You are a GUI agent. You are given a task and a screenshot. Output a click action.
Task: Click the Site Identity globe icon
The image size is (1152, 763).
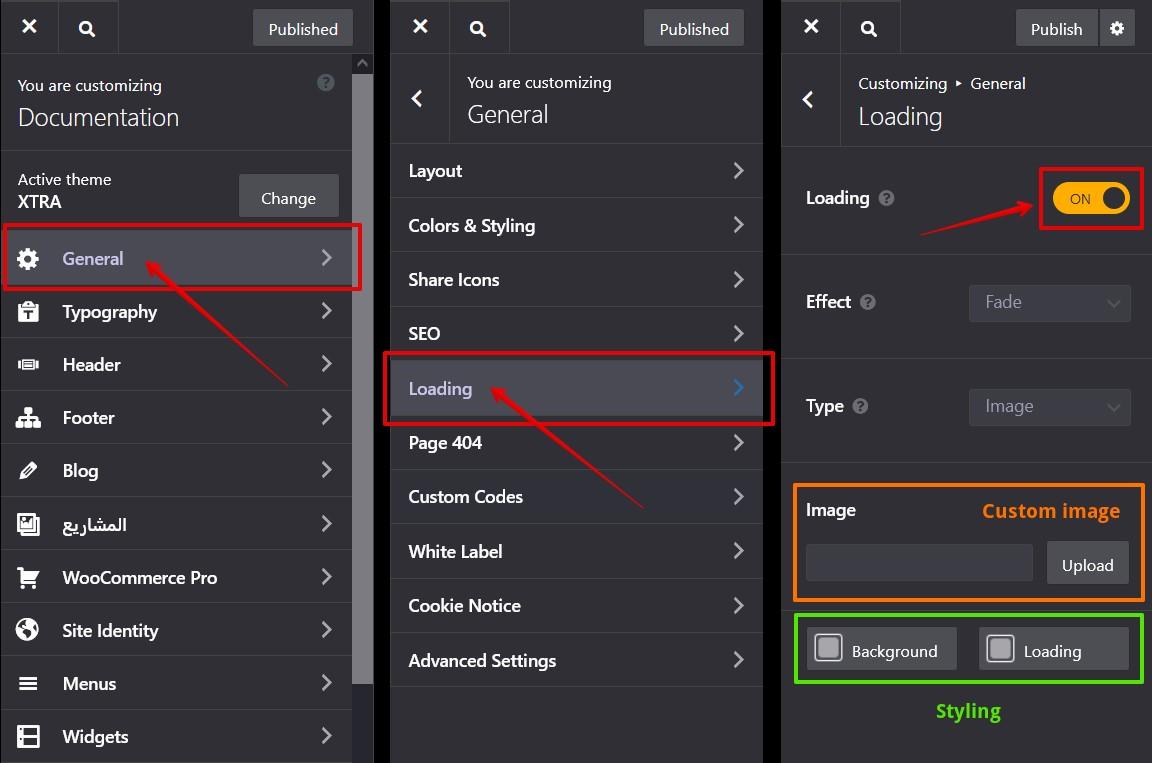click(28, 631)
